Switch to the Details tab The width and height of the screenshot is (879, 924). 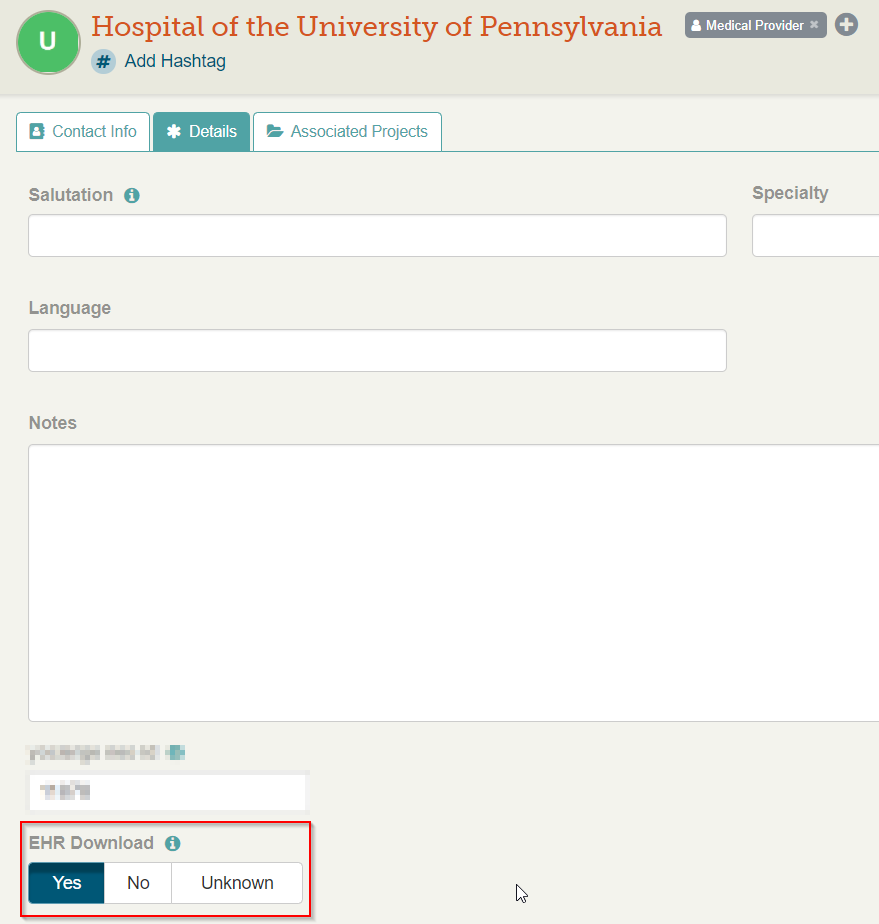(201, 131)
